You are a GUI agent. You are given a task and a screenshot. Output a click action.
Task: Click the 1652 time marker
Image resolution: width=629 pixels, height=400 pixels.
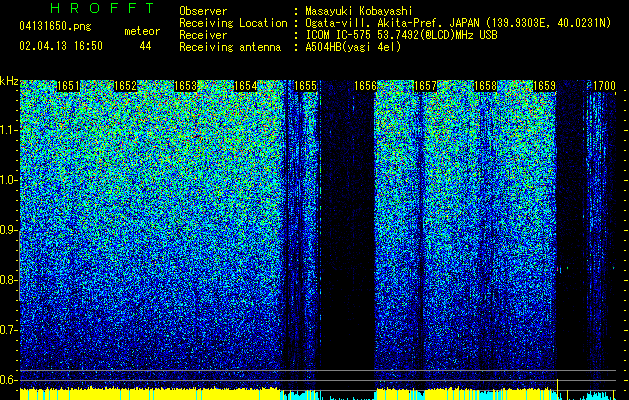[126, 86]
